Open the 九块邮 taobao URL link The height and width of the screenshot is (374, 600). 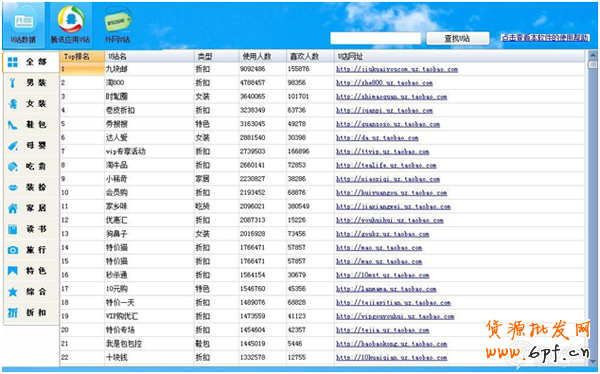(397, 69)
